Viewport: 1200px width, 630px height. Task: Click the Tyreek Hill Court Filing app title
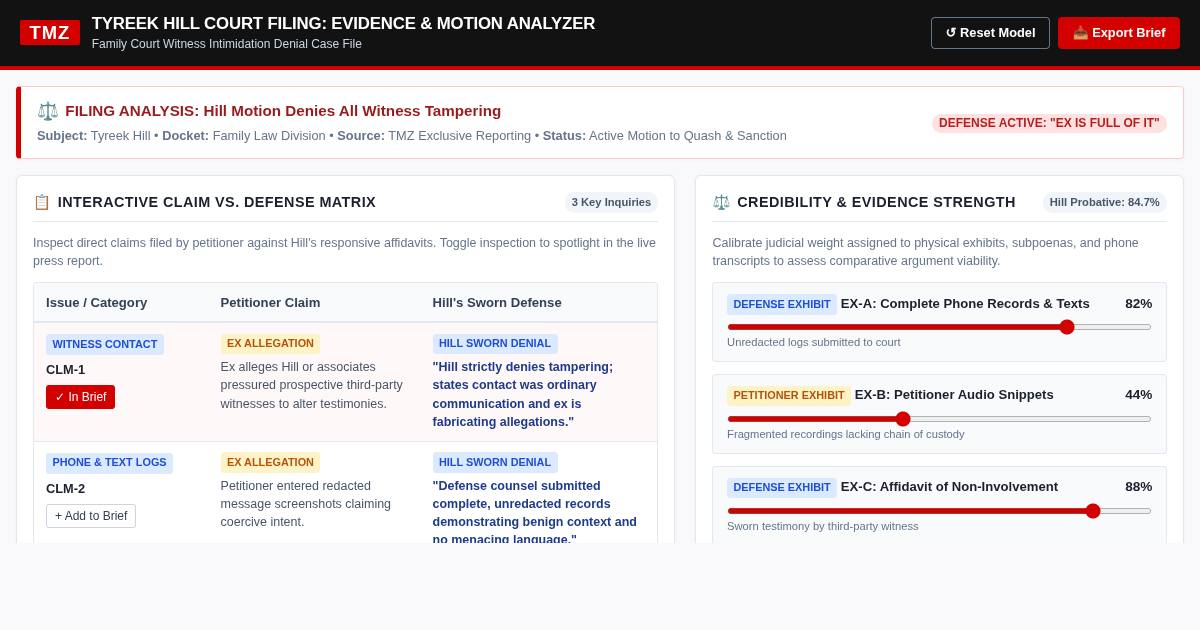(x=343, y=24)
